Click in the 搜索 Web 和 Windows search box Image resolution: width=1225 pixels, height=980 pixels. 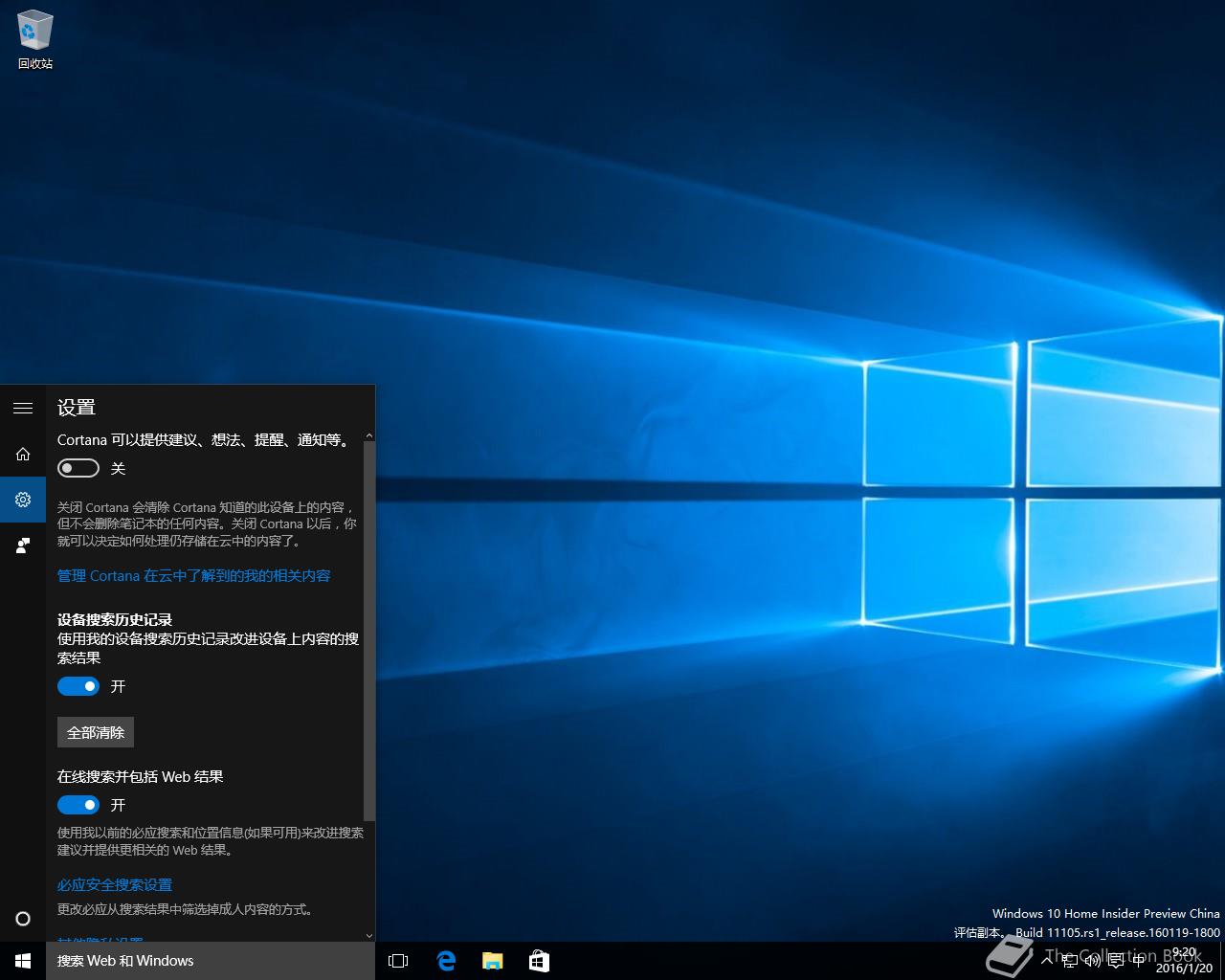211,961
